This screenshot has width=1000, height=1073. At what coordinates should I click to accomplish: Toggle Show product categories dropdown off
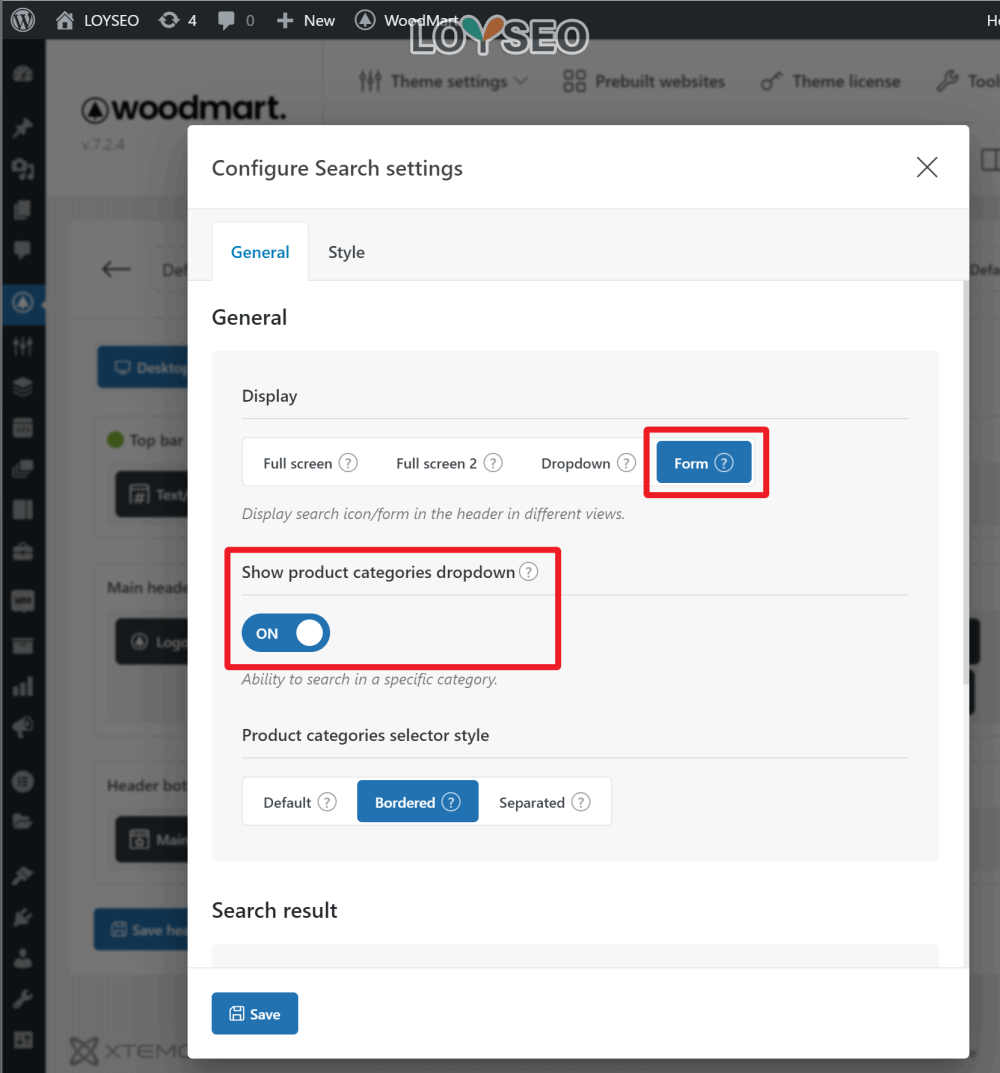(x=285, y=633)
